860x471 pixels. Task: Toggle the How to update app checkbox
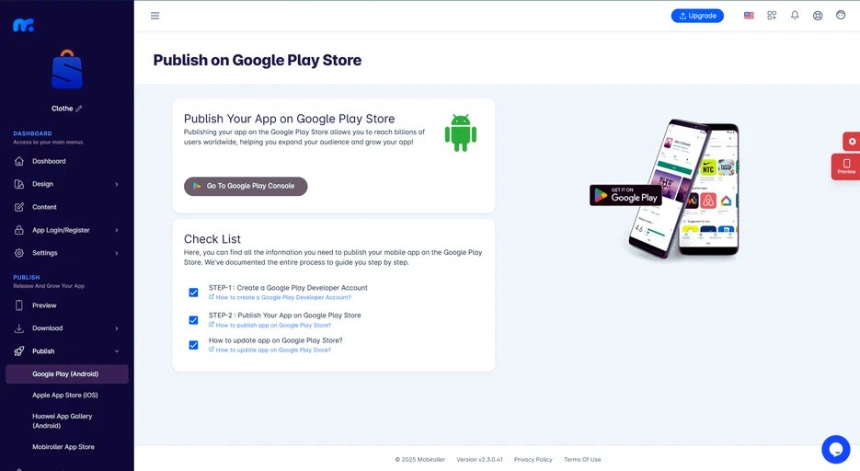[194, 345]
